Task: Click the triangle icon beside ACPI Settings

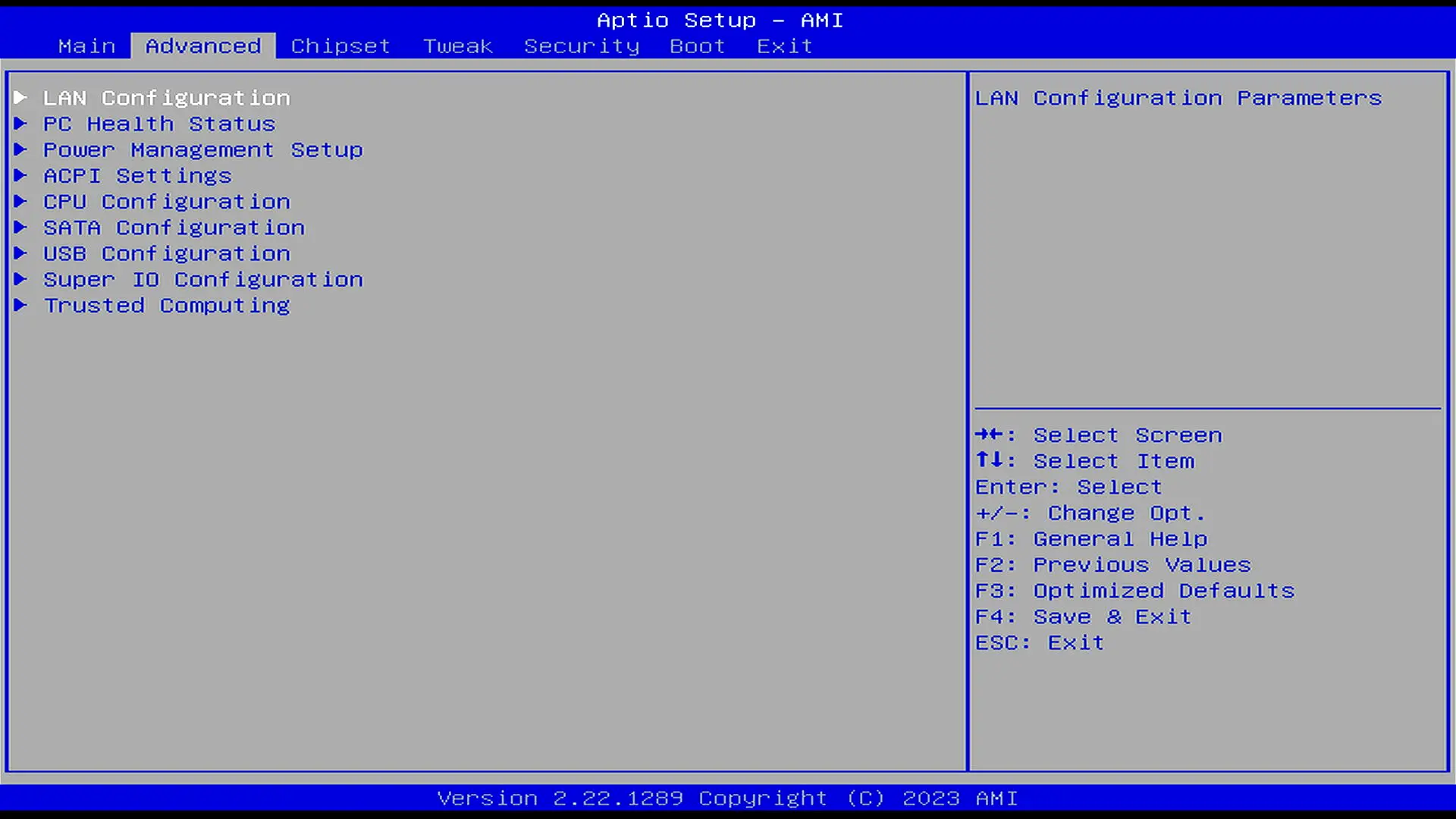Action: [x=20, y=175]
